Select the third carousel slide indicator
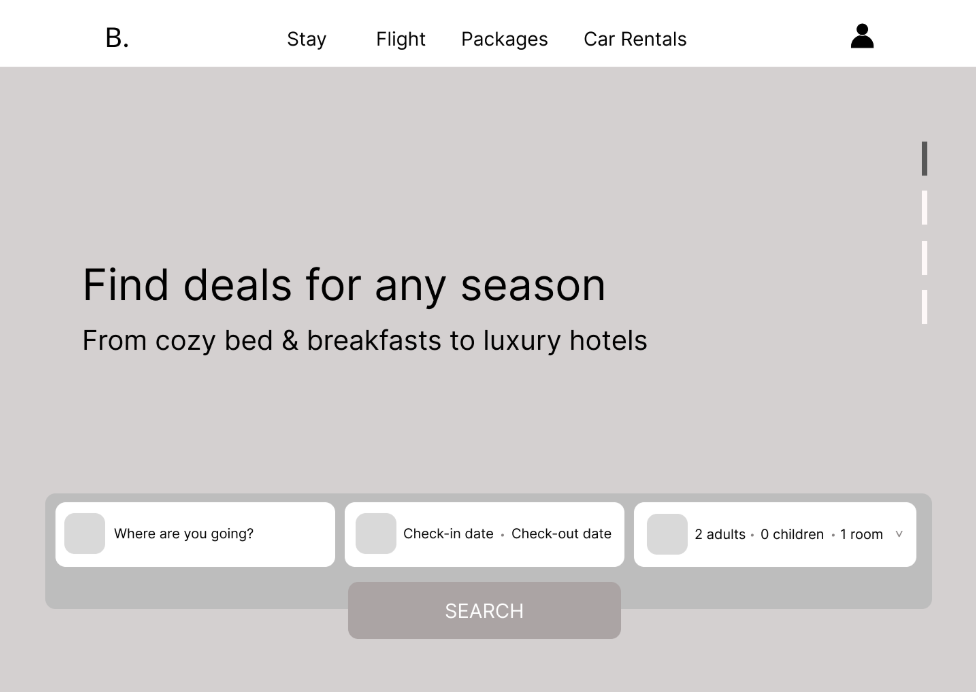Viewport: 976px width, 692px height. coord(924,258)
